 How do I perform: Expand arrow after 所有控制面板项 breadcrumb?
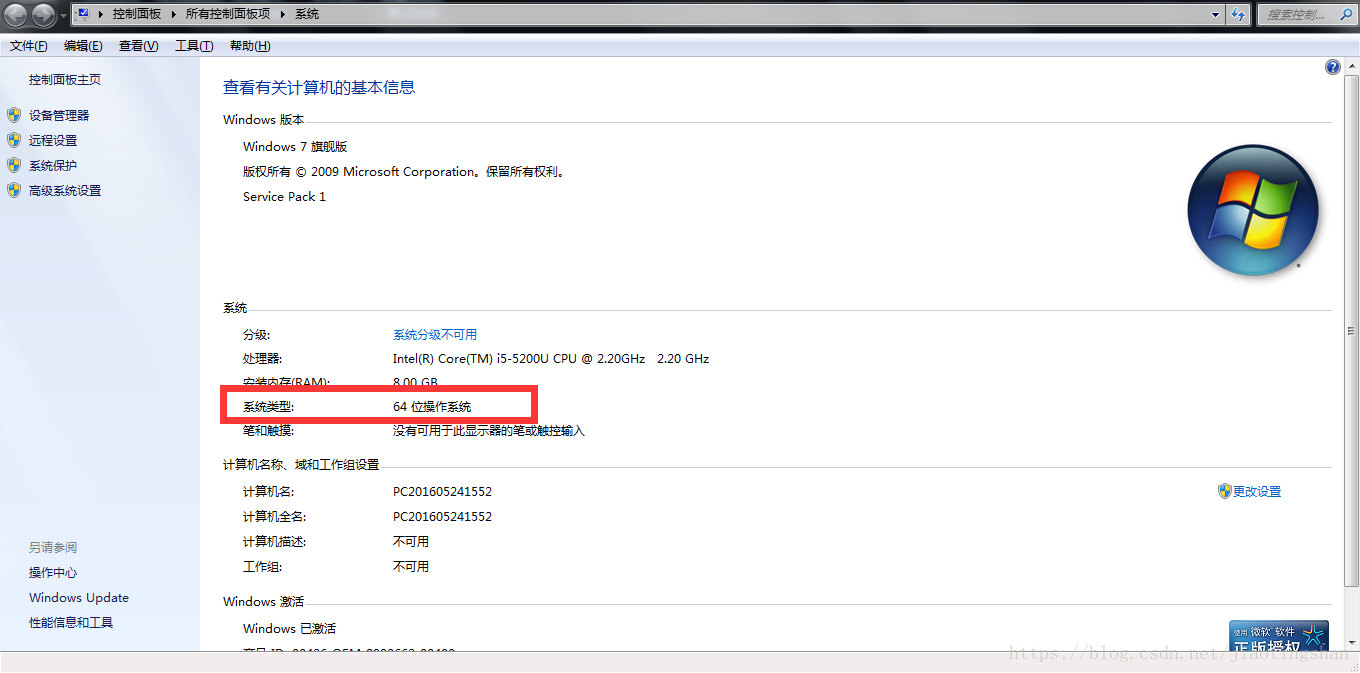282,15
